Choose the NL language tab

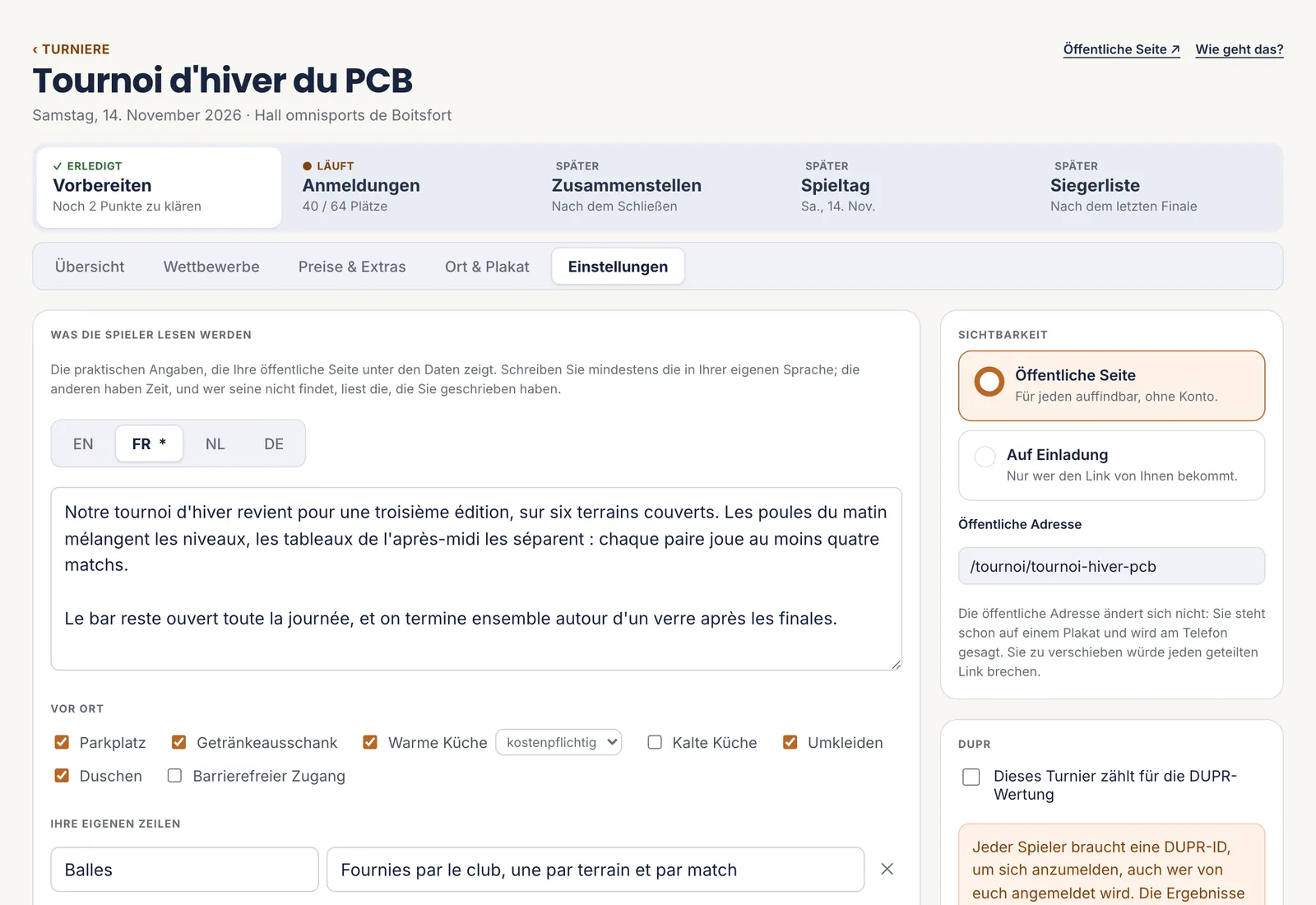pos(215,444)
